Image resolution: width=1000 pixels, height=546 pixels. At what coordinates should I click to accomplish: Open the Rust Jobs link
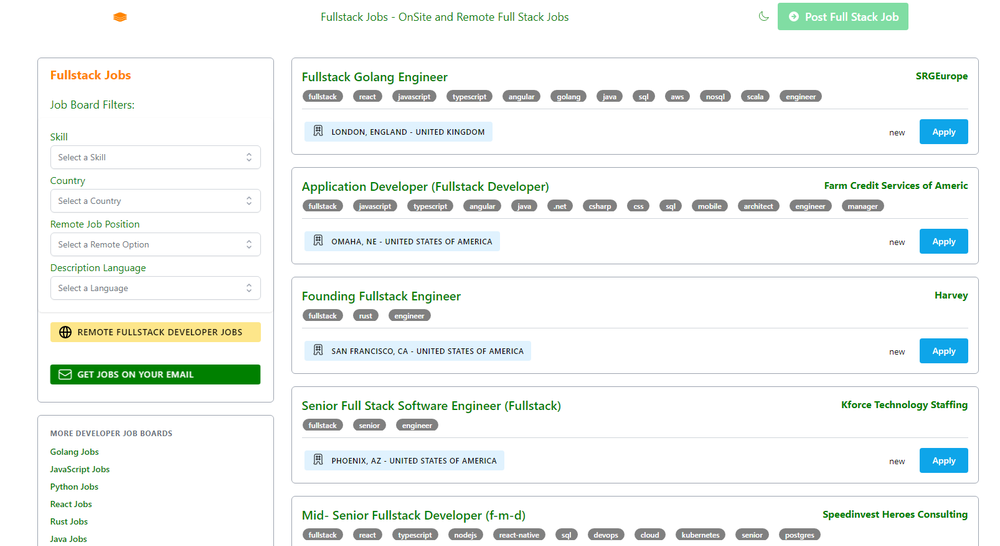tap(69, 521)
